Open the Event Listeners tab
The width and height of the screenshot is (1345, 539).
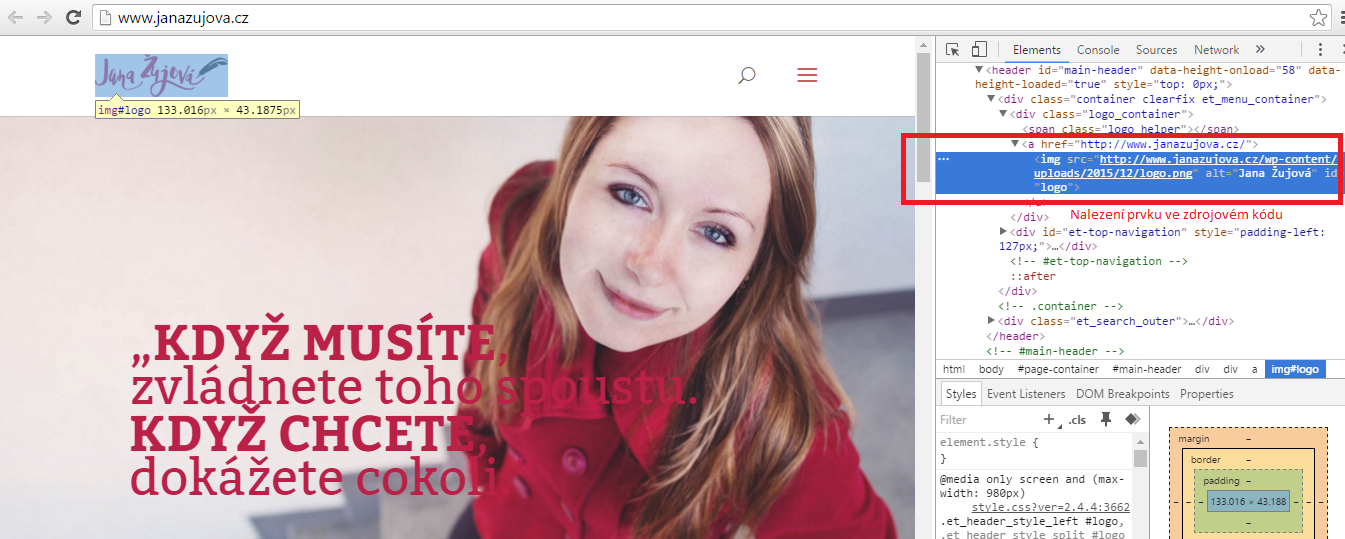tap(1026, 394)
